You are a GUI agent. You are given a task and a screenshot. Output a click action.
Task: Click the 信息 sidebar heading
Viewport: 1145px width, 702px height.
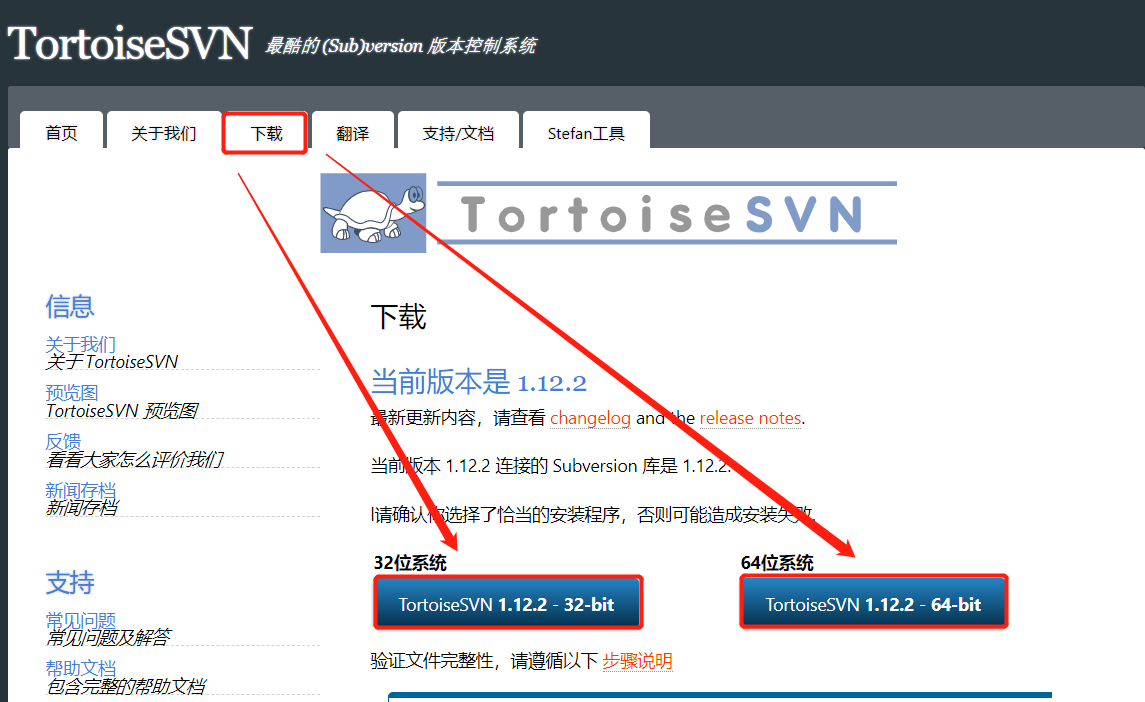click(x=69, y=306)
